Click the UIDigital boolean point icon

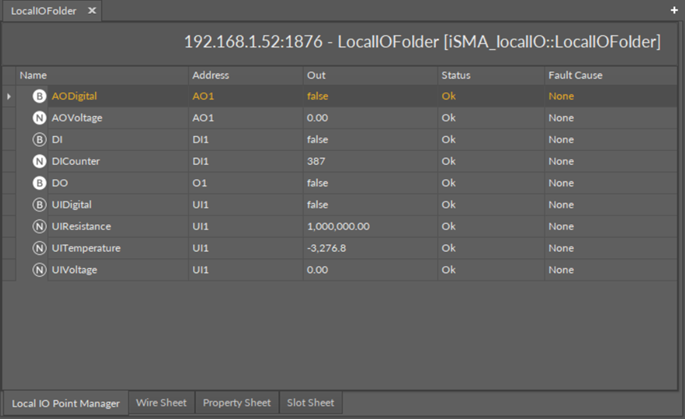(x=39, y=205)
